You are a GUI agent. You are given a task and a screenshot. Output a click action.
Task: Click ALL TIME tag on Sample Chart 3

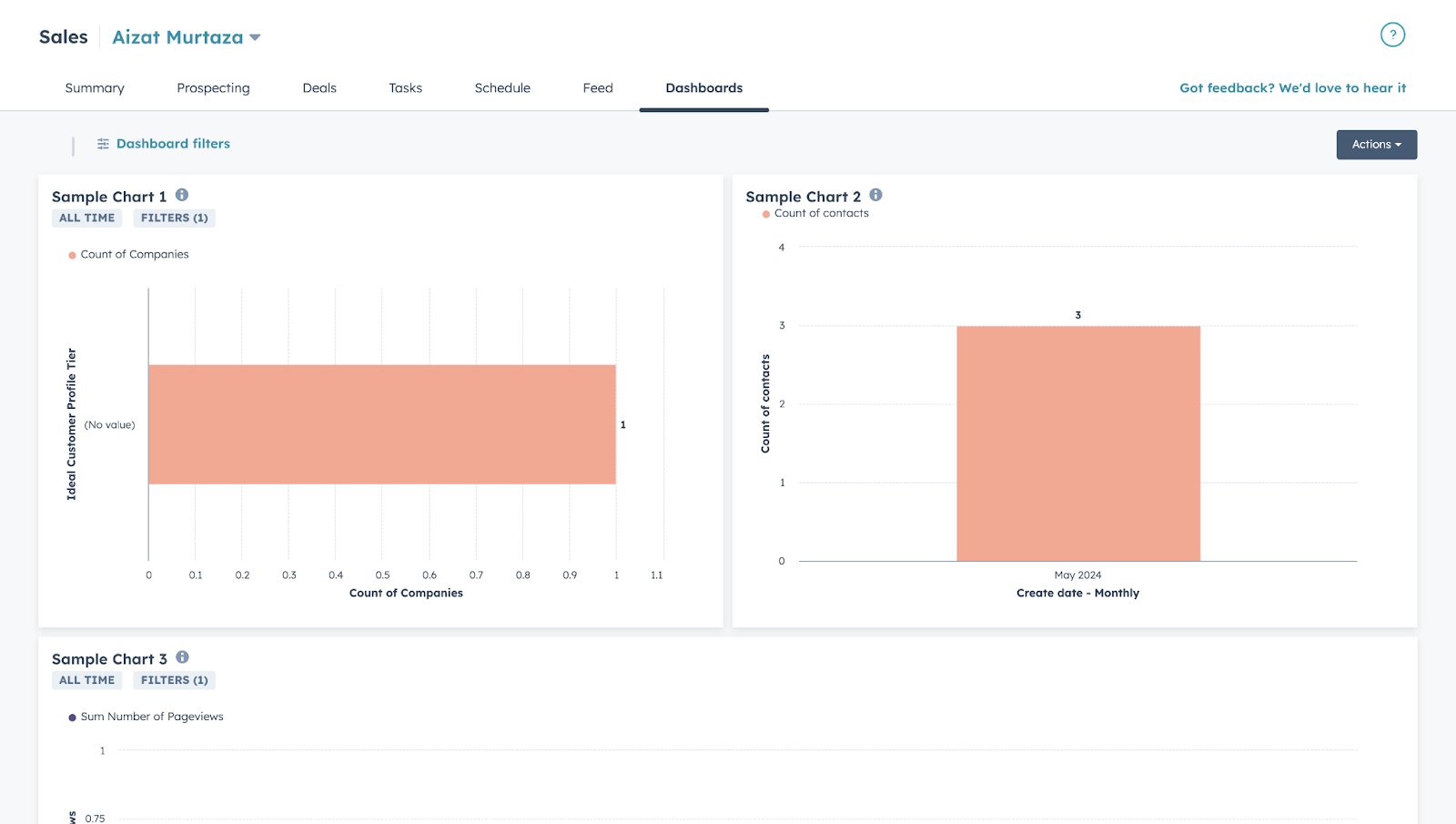pyautogui.click(x=87, y=680)
